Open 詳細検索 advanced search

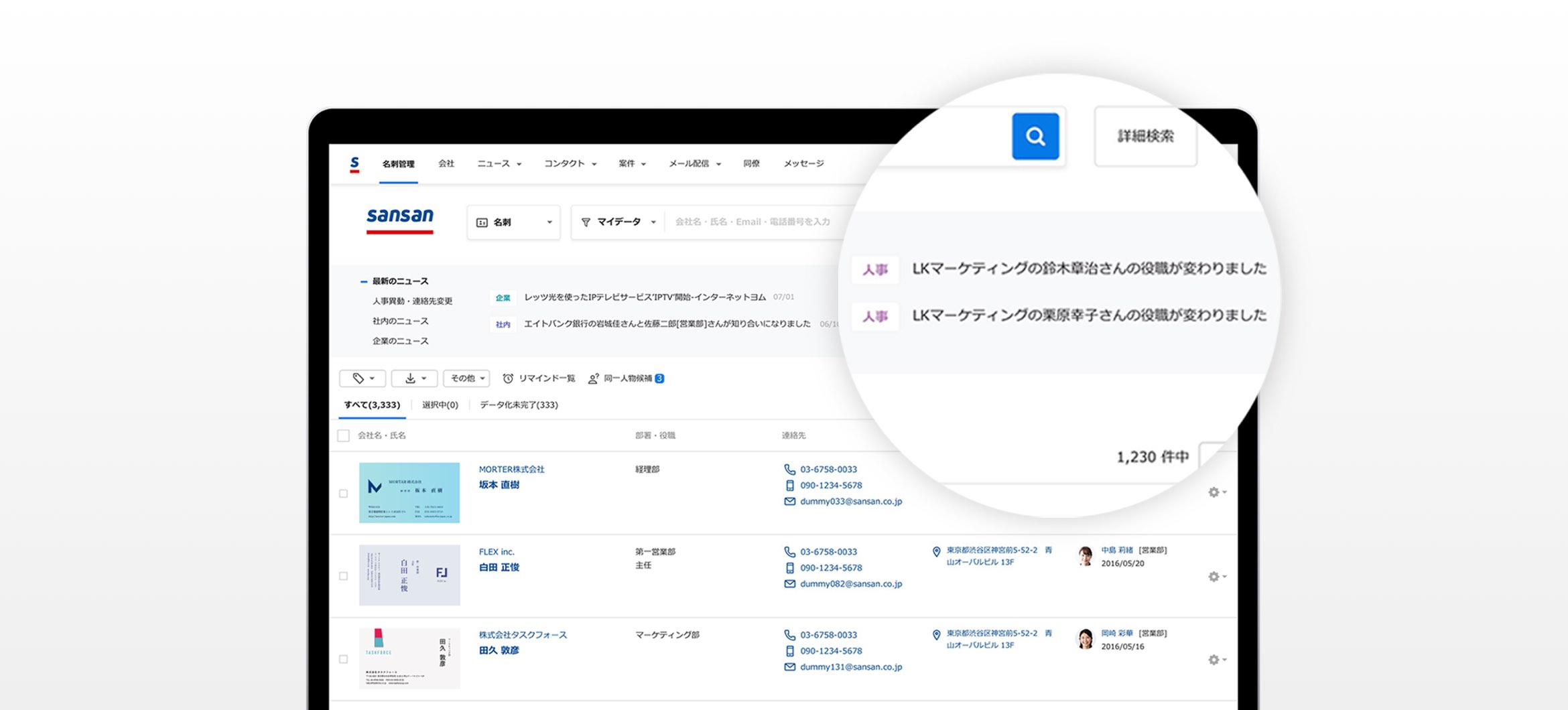coord(1145,136)
